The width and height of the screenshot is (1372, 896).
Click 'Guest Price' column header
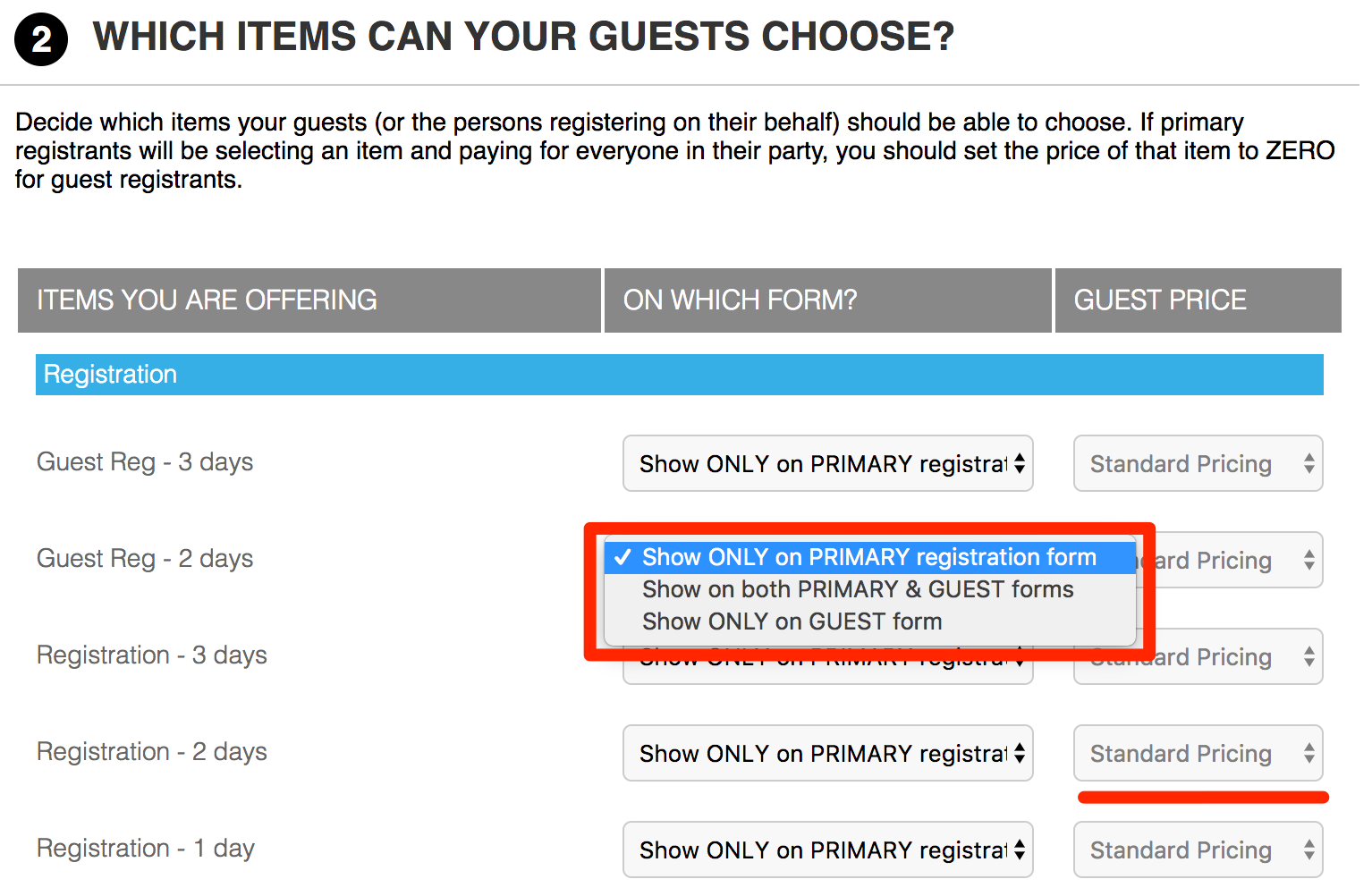pos(1198,300)
